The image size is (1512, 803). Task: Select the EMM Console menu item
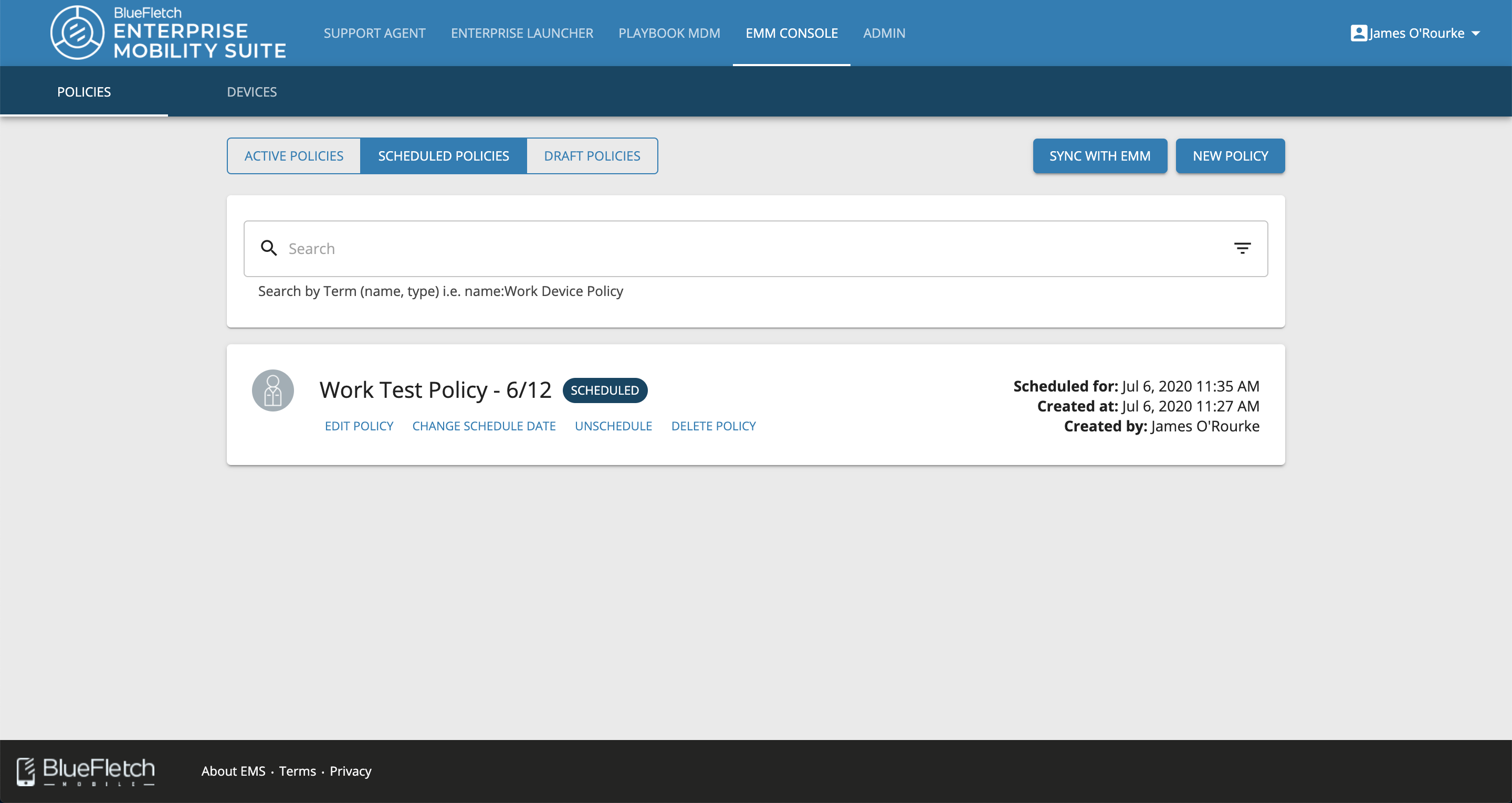coord(792,33)
